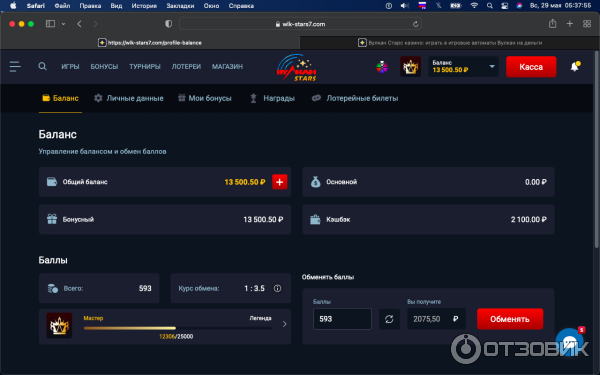Open the БОНУСЫ navigation link

pos(104,67)
